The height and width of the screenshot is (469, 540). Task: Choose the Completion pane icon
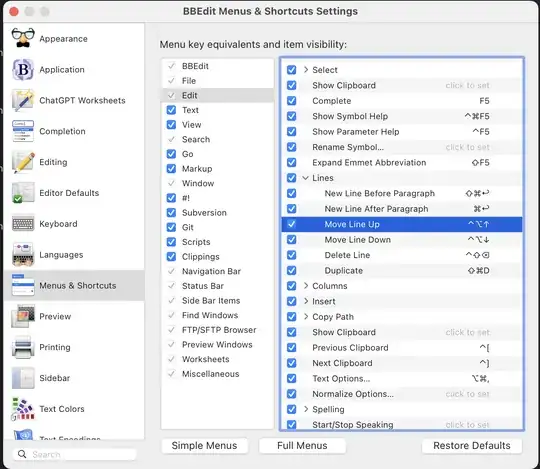(x=23, y=131)
